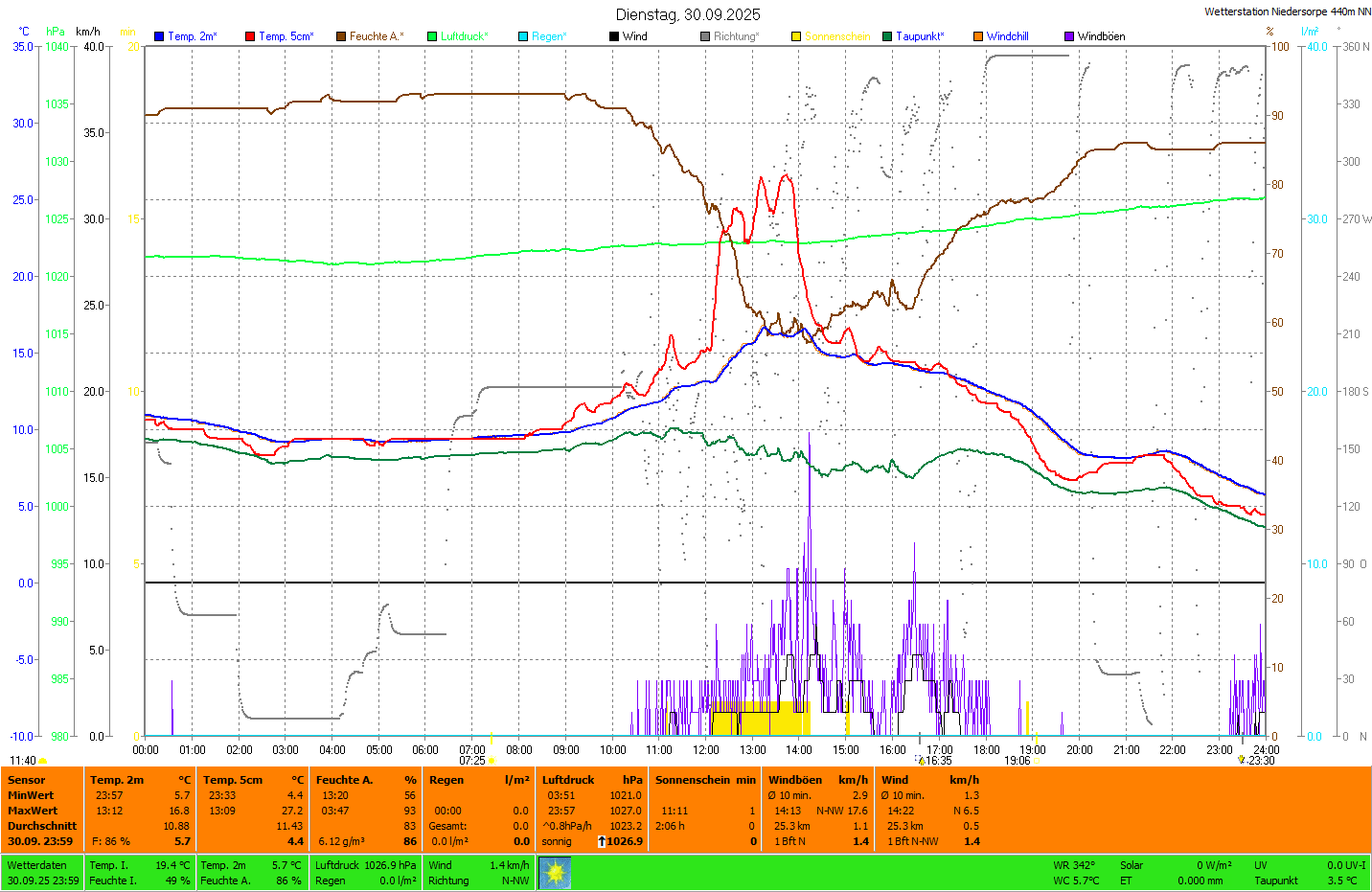
Task: Select the Windchill legend label
Action: coord(1007,36)
